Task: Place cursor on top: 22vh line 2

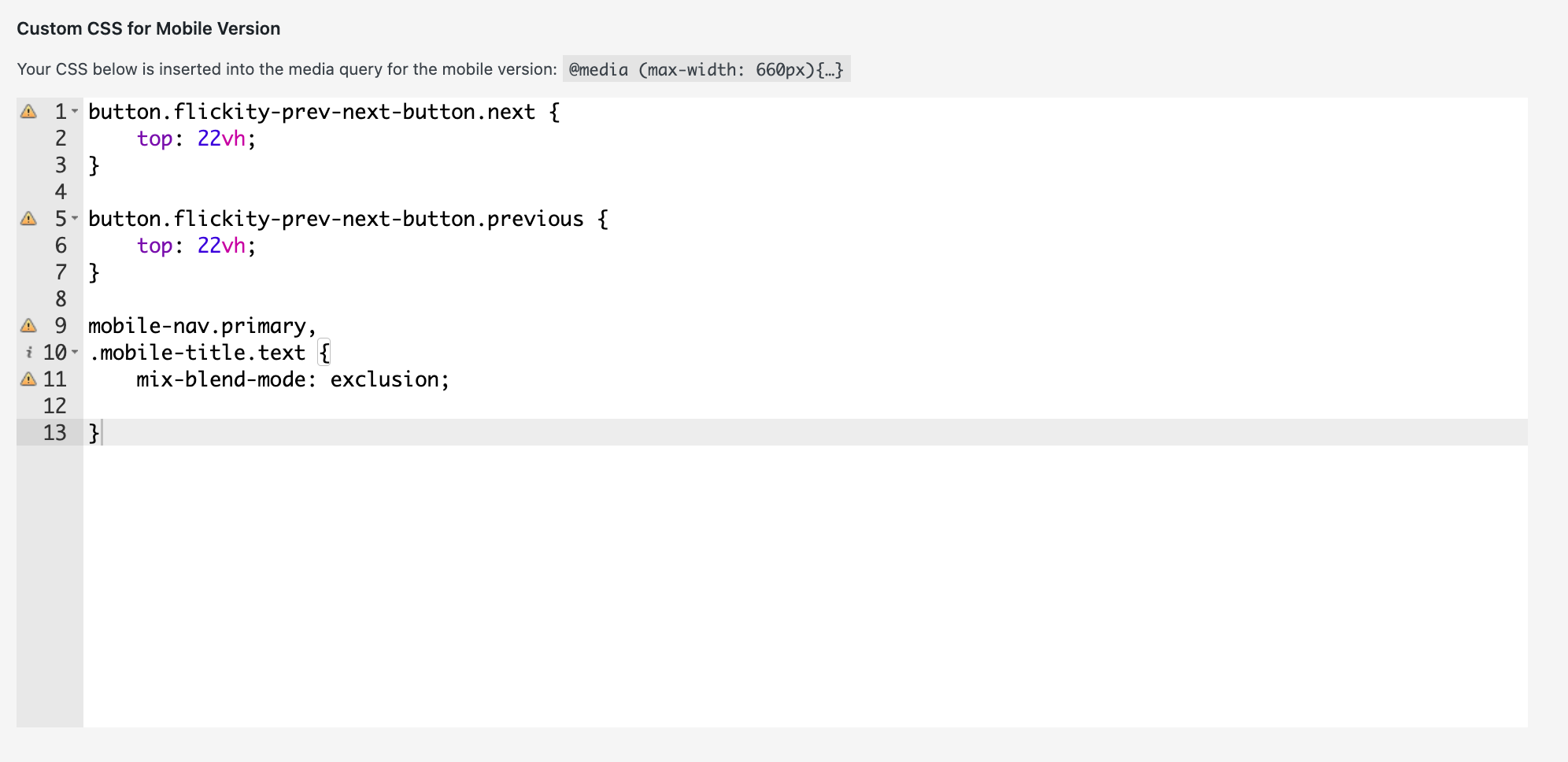Action: [195, 139]
